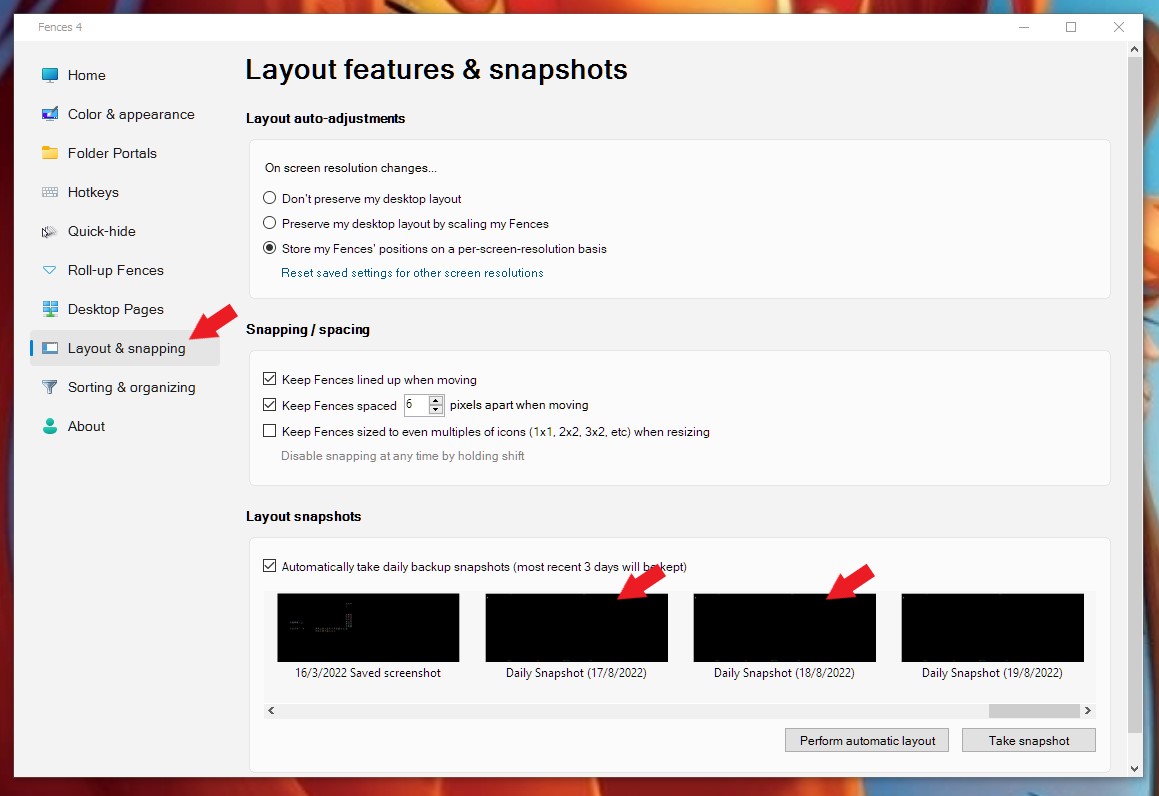Click the page scroll up arrow
1159x796 pixels.
[1135, 49]
